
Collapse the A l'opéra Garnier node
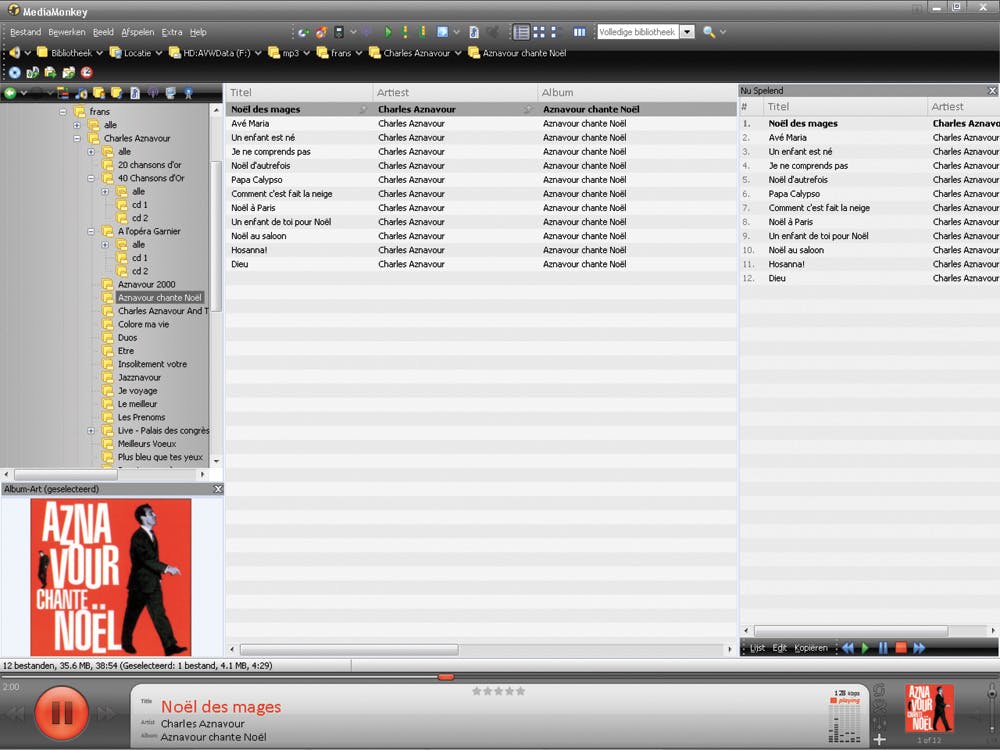click(x=91, y=232)
